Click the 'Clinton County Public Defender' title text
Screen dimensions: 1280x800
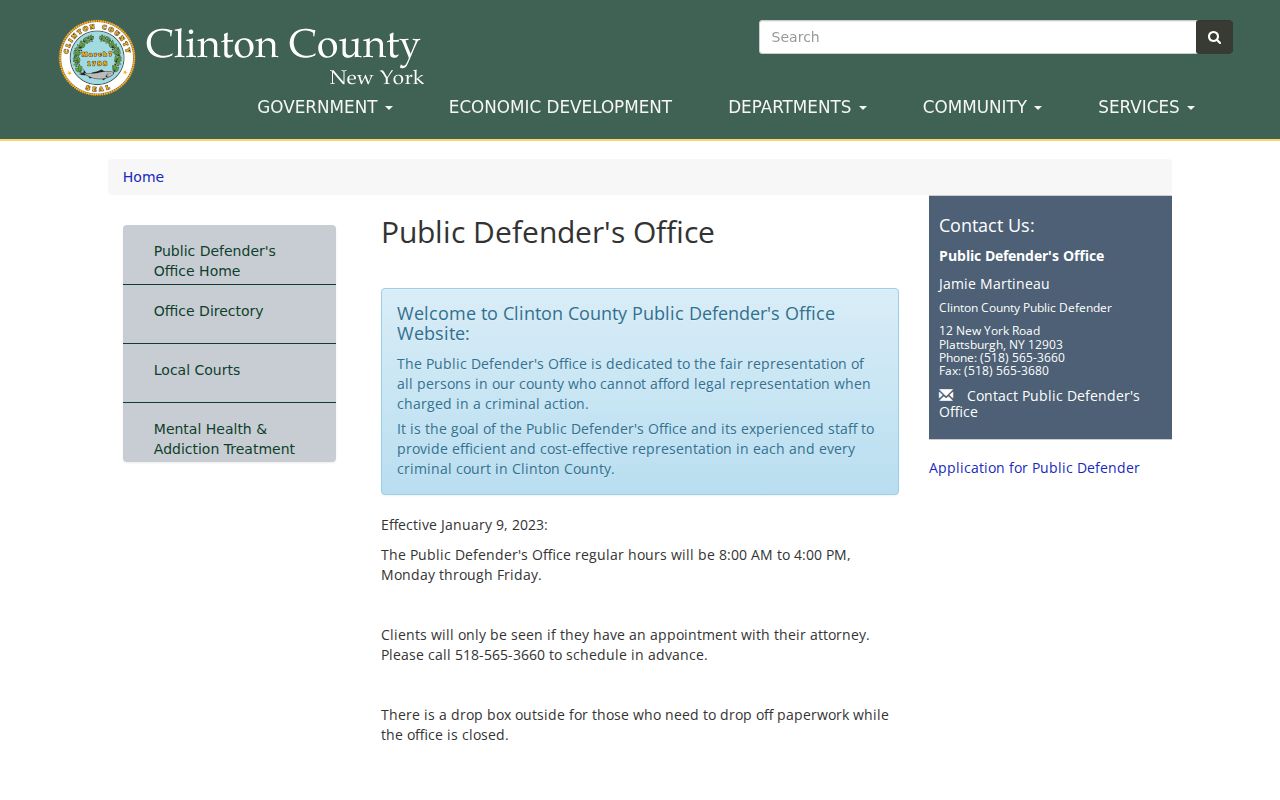coord(1025,308)
